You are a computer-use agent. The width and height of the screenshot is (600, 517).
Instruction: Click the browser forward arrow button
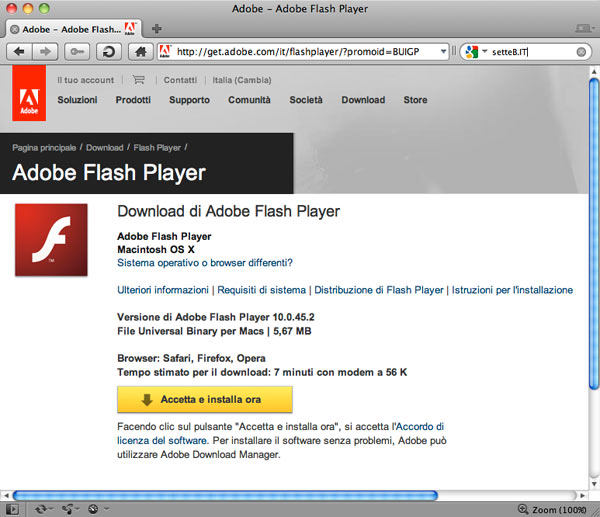[x=45, y=51]
